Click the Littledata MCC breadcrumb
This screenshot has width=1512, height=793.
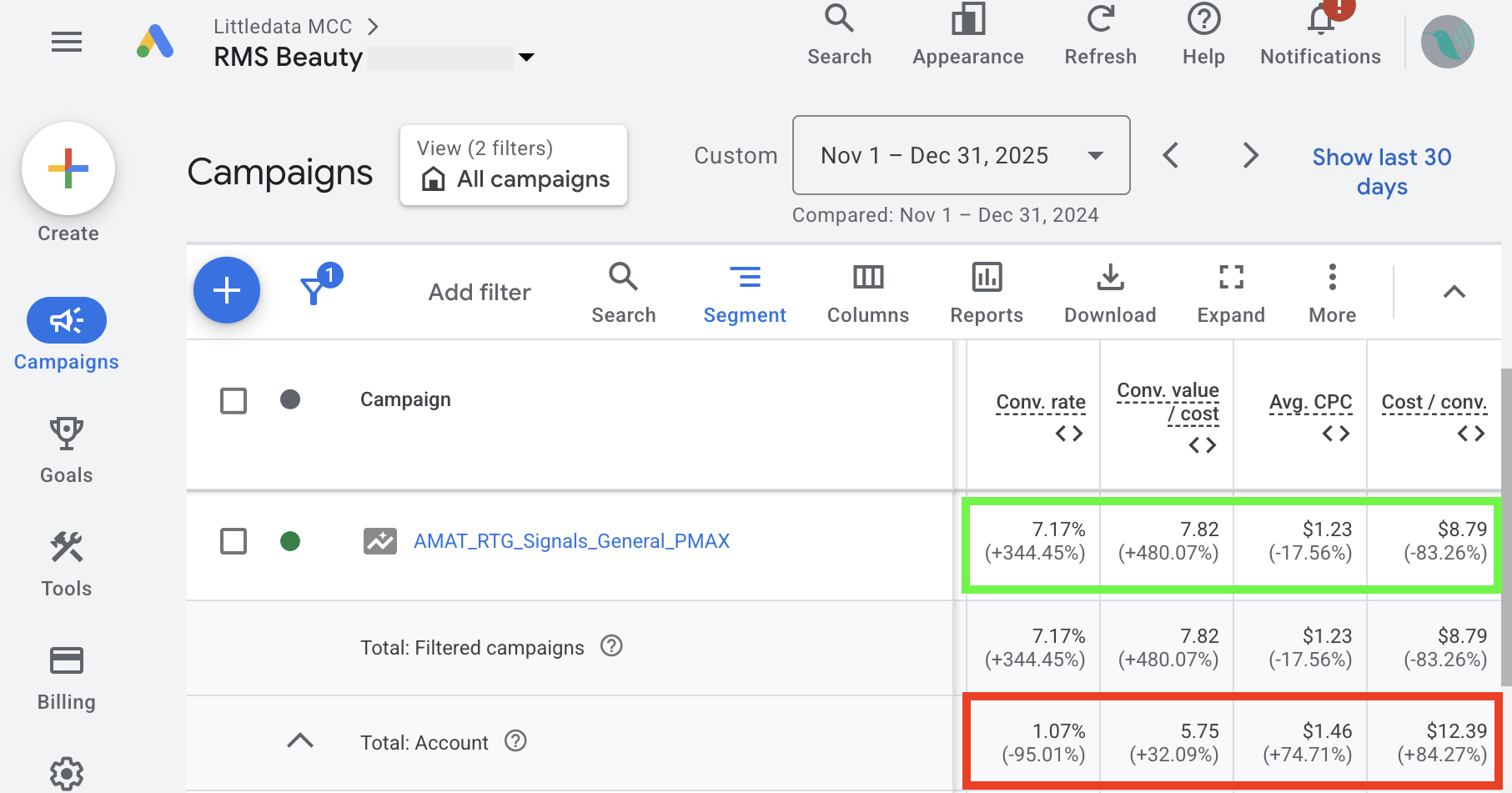coord(283,27)
